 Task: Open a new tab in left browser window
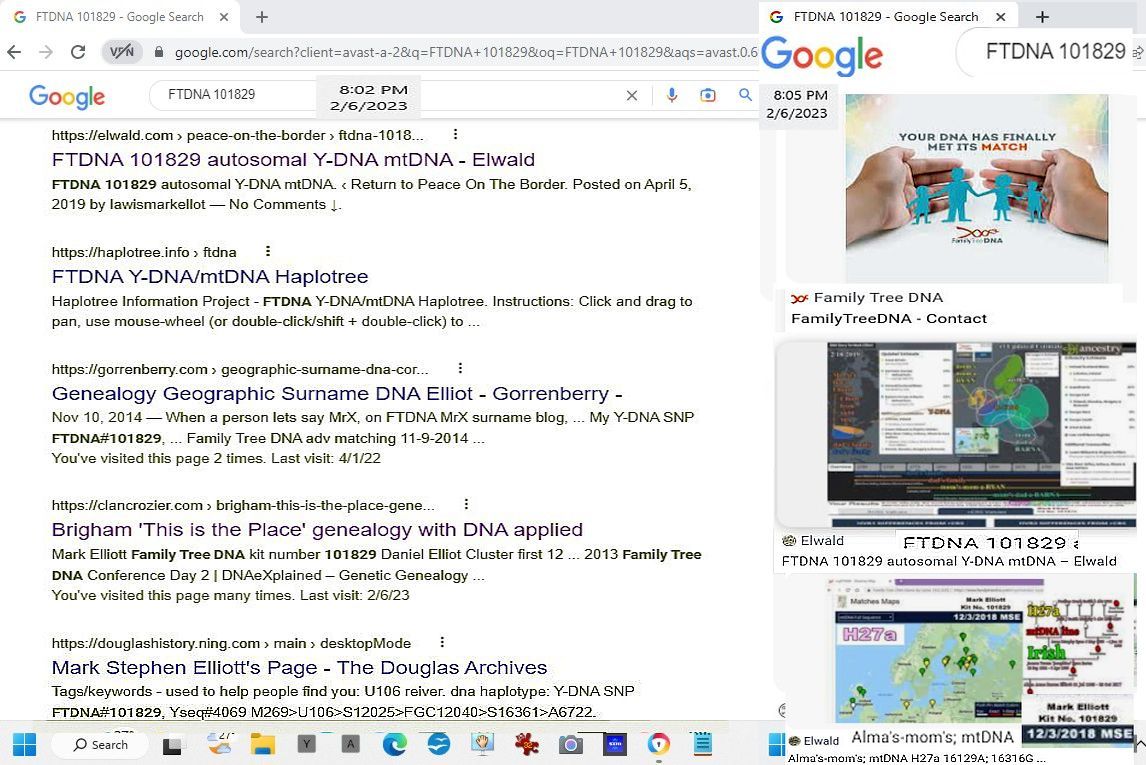(x=262, y=17)
